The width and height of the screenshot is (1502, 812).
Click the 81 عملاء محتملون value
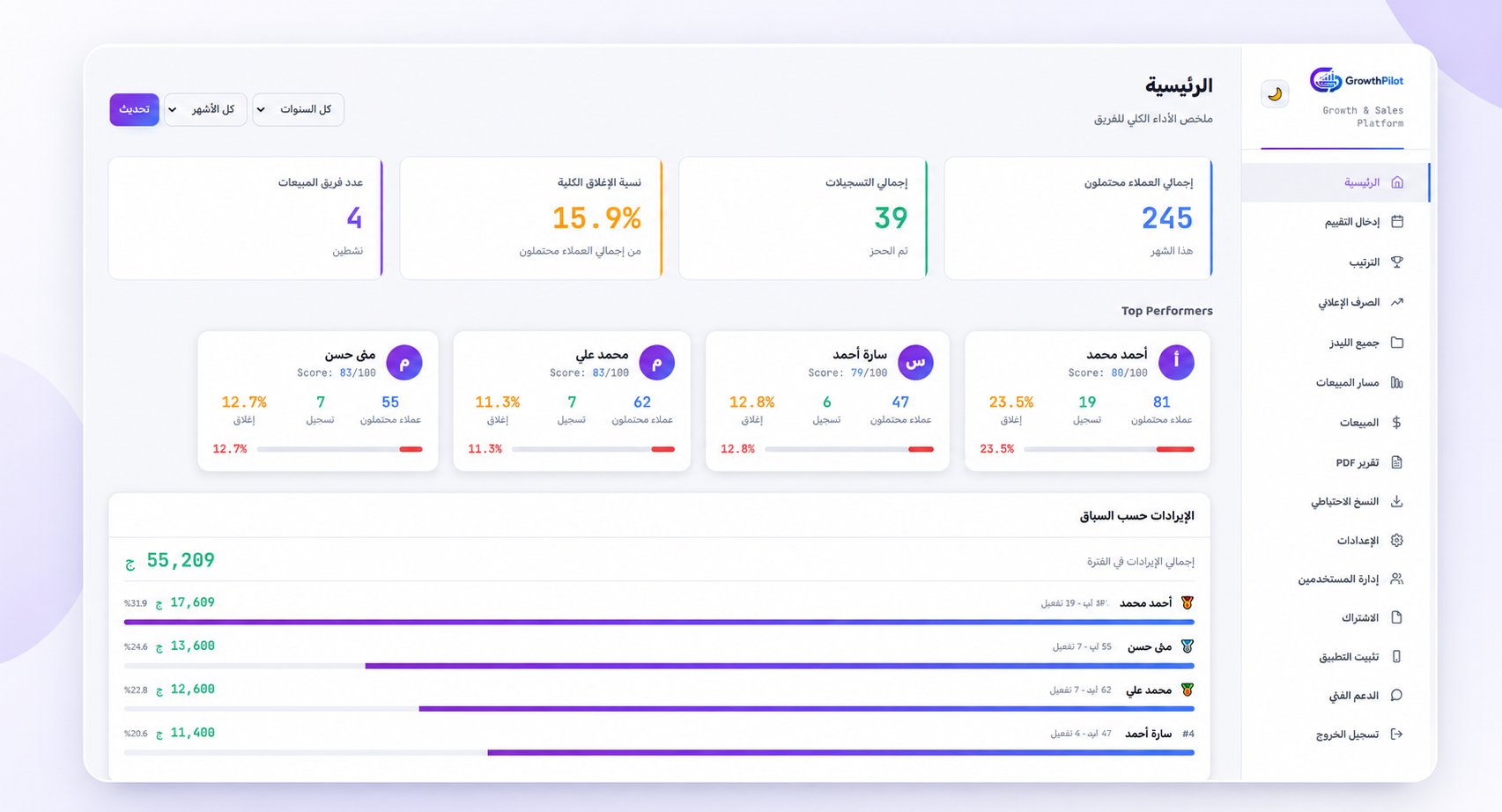[x=1162, y=402]
